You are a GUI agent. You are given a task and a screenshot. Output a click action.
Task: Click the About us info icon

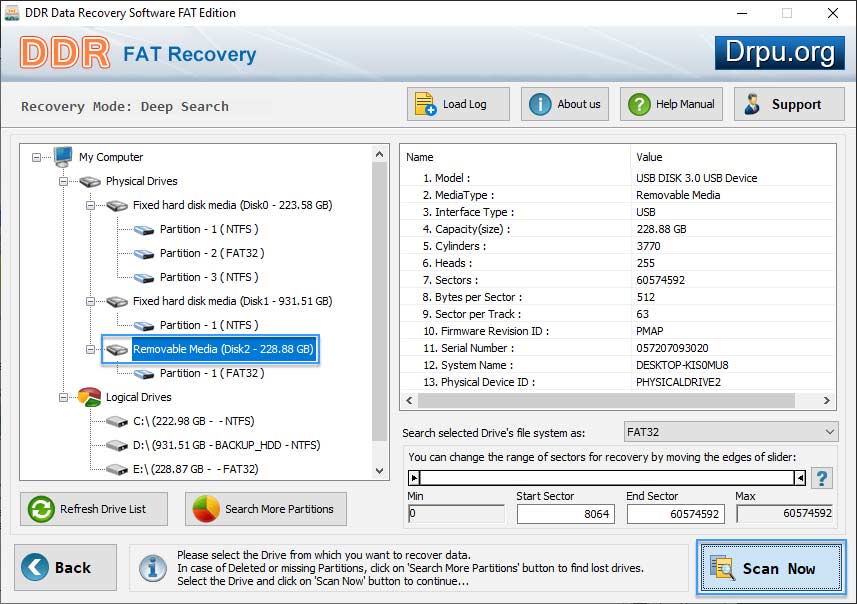540,104
